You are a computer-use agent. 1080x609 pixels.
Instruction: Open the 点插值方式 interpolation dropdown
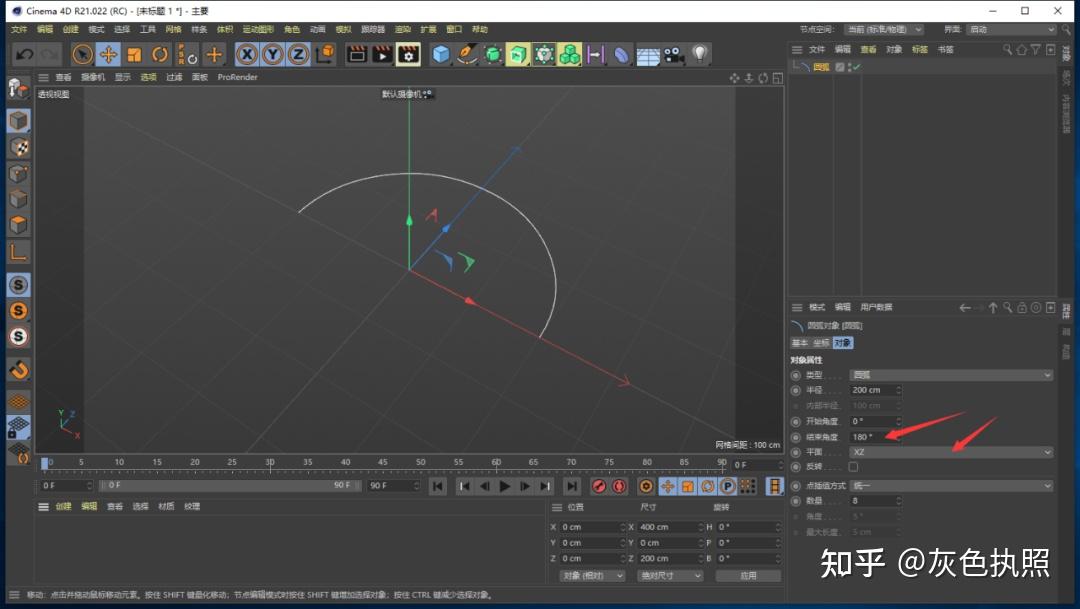point(951,486)
